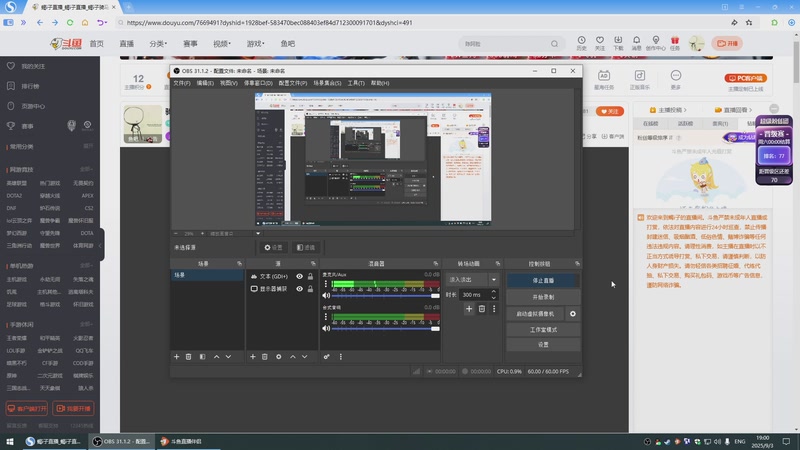Move scene down with scenes panel arrow
The width and height of the screenshot is (800, 450).
(x=228, y=357)
